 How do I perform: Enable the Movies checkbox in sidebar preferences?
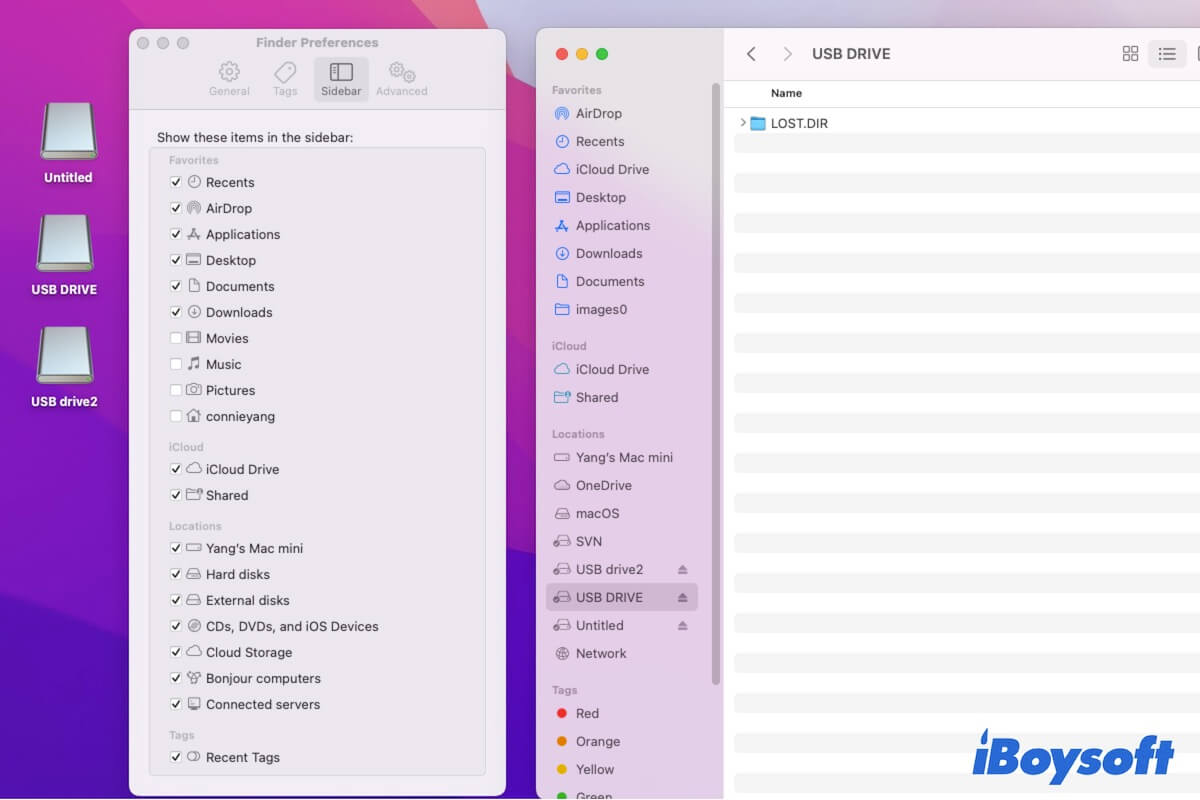pos(177,338)
